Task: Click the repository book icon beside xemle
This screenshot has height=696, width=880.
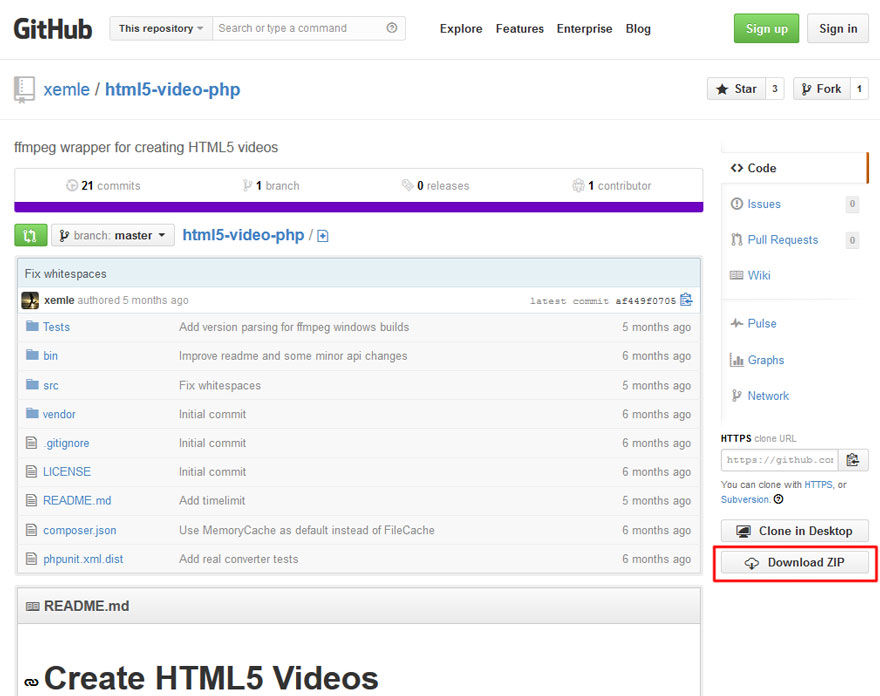Action: tap(24, 90)
